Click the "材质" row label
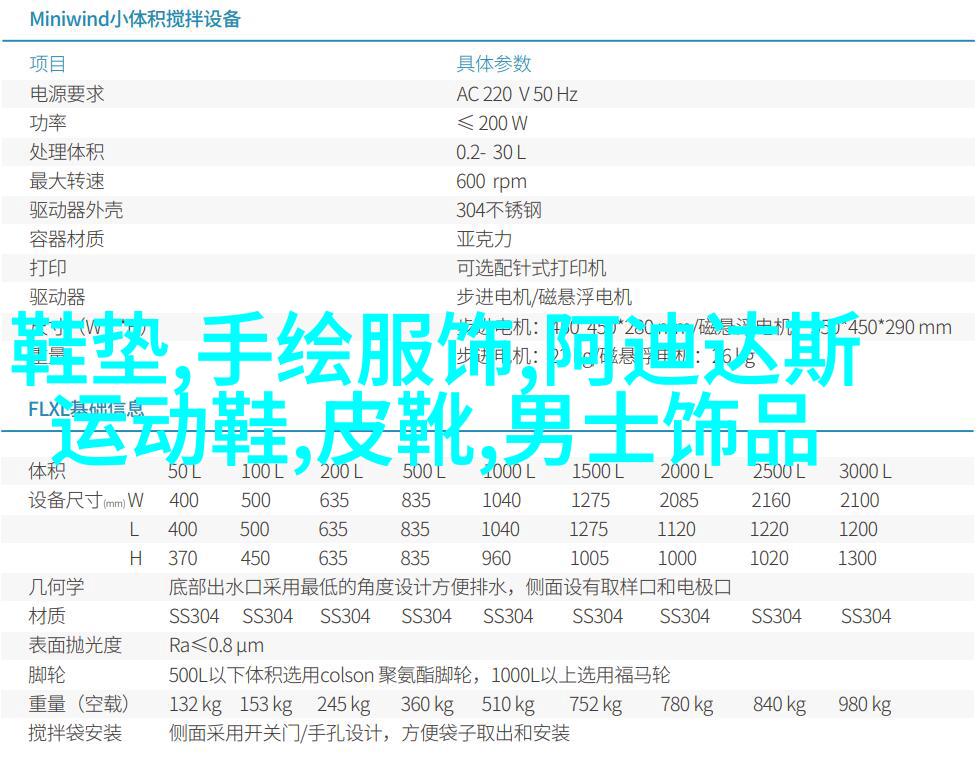Image resolution: width=978 pixels, height=759 pixels. (47, 616)
